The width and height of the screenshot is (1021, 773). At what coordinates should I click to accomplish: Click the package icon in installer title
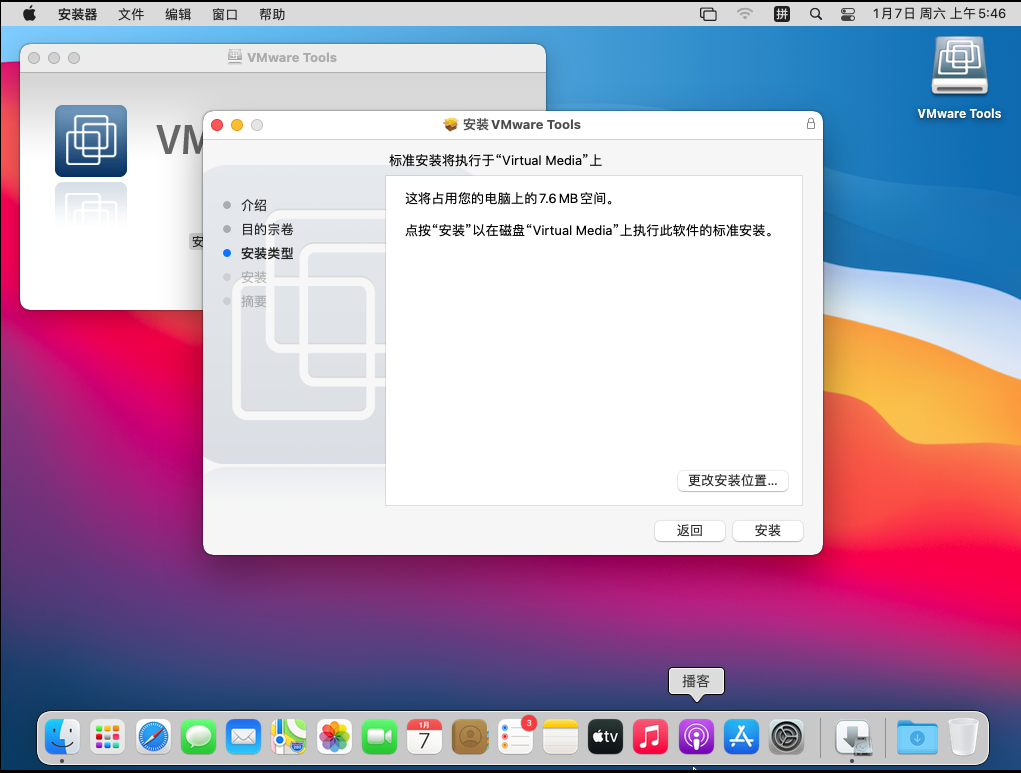(450, 124)
